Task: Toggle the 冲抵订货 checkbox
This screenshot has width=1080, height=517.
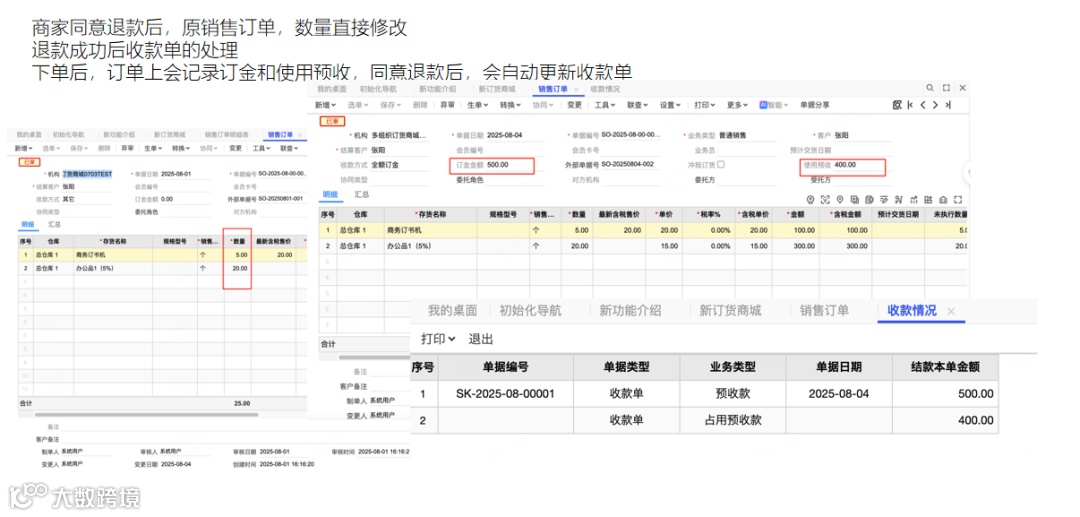Action: click(721, 165)
